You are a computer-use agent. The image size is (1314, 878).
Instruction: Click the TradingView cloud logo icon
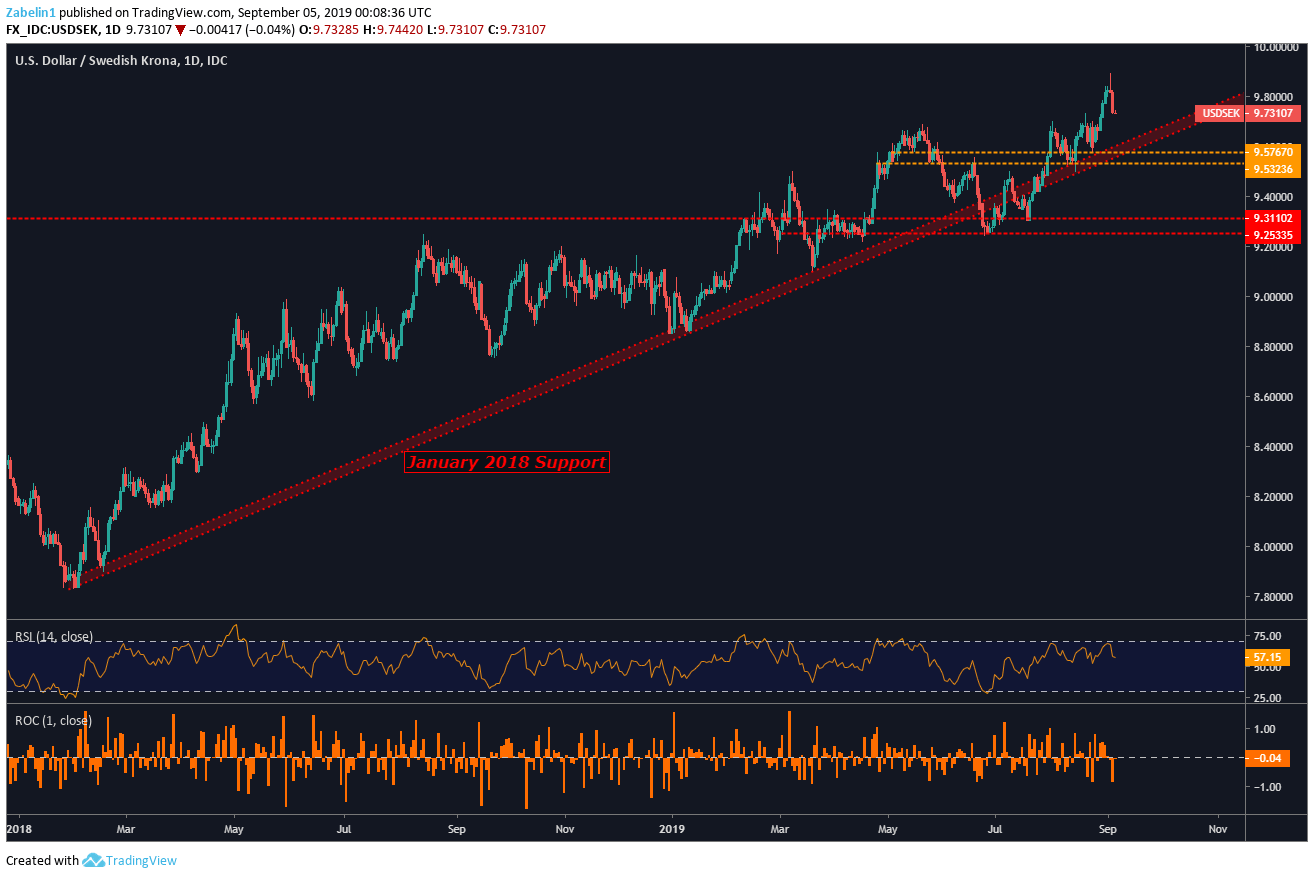tap(95, 860)
